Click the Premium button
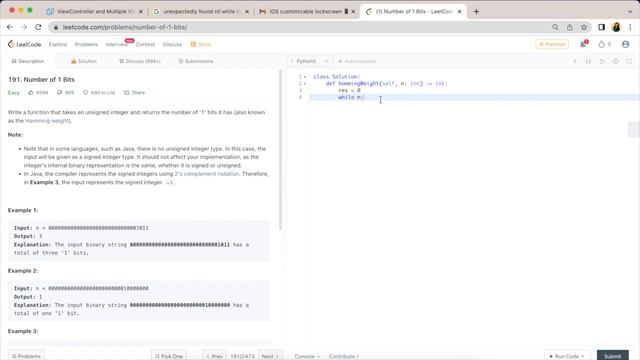The image size is (640, 360). (x=552, y=44)
